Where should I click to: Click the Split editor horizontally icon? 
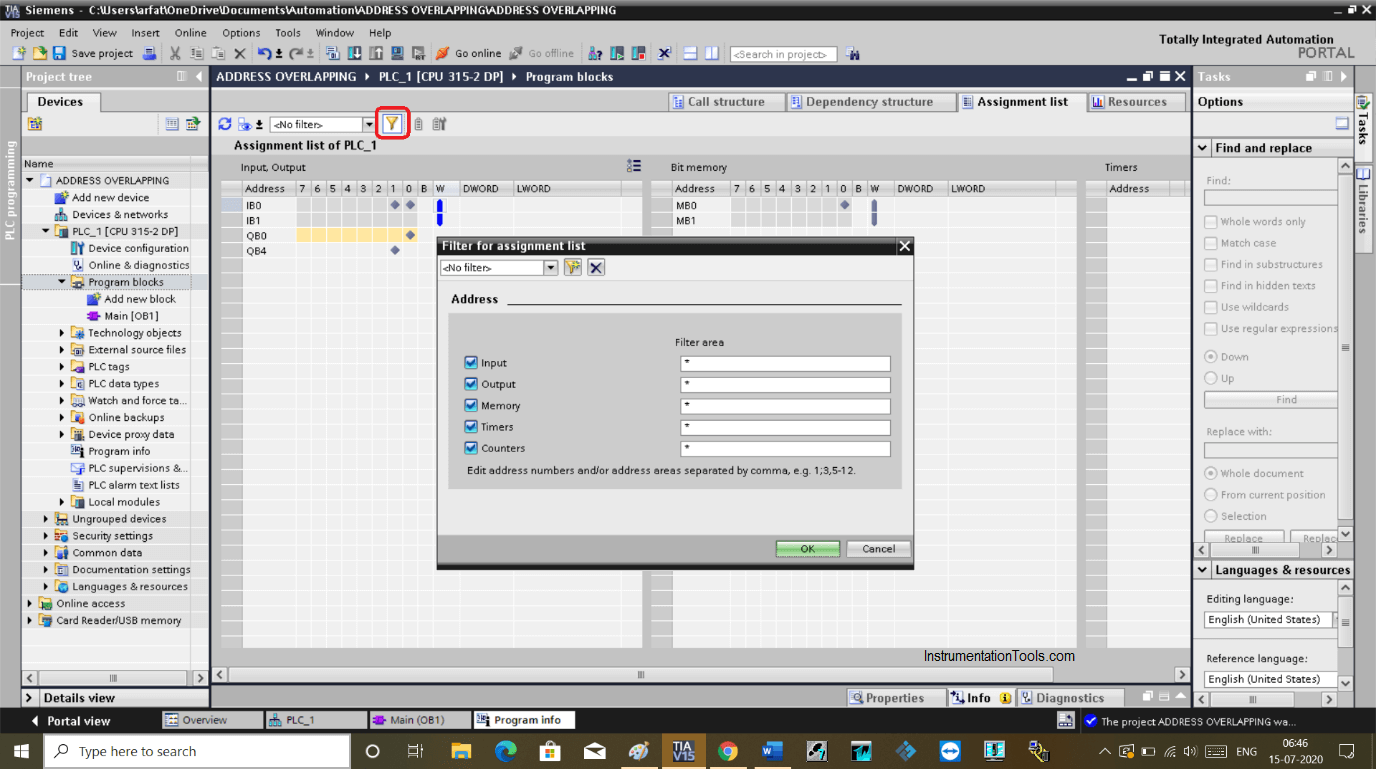point(691,53)
